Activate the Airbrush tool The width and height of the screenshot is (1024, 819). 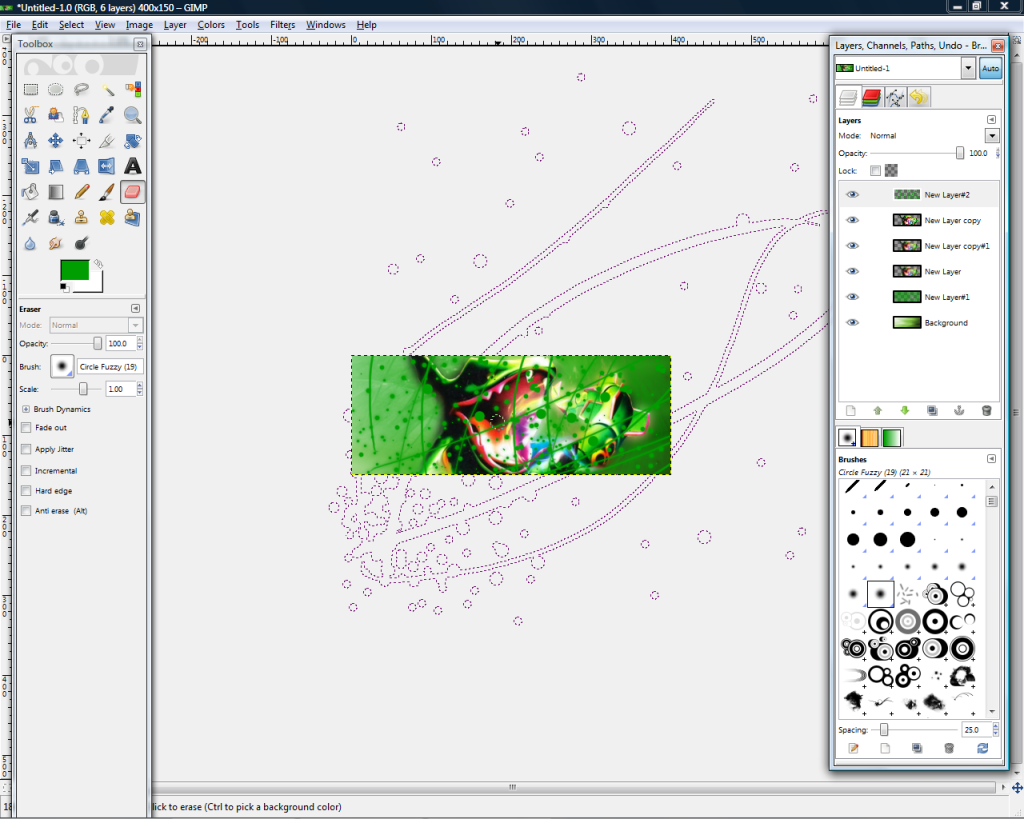pyautogui.click(x=31, y=217)
